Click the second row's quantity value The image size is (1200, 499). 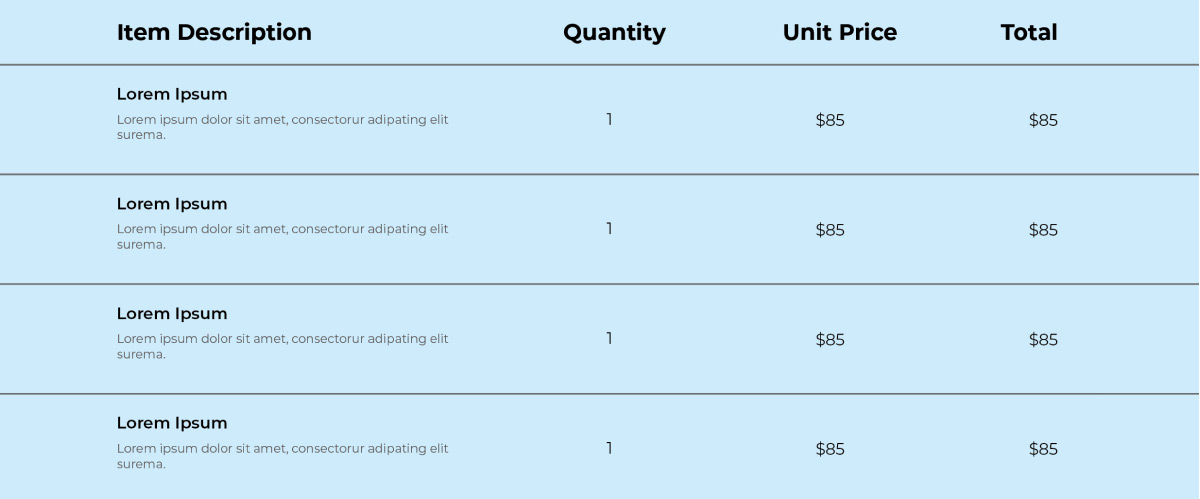[609, 229]
